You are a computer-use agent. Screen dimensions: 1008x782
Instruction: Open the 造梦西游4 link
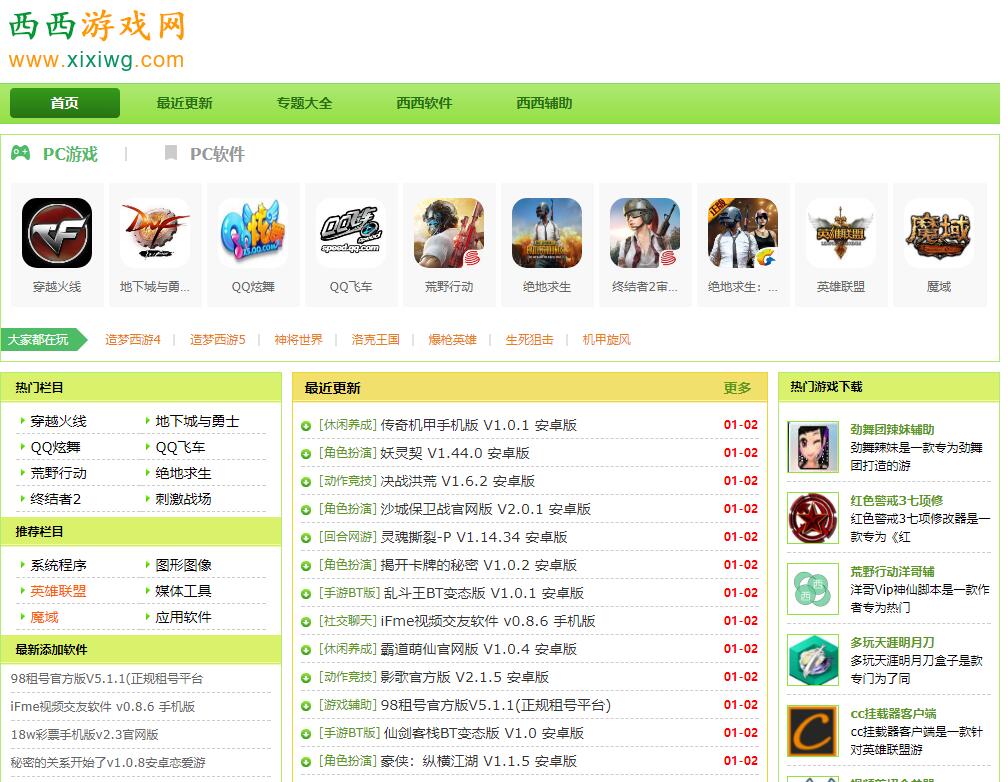point(133,340)
